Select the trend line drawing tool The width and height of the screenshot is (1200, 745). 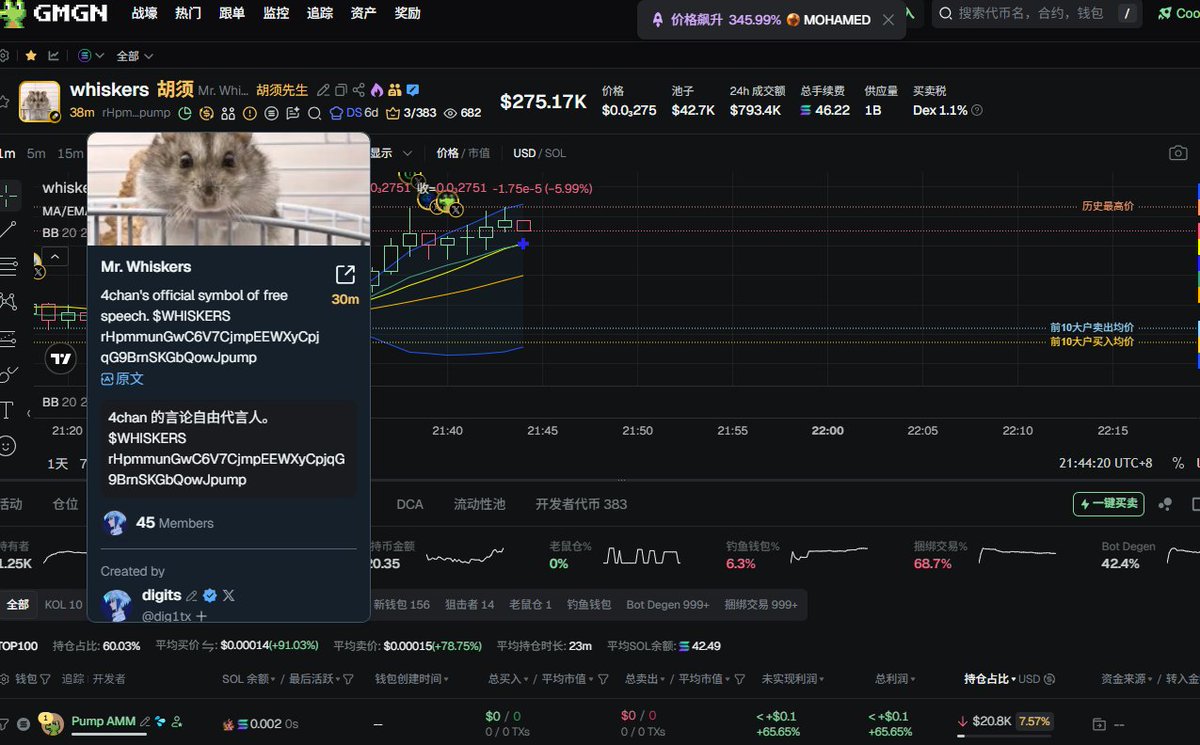(x=8, y=230)
